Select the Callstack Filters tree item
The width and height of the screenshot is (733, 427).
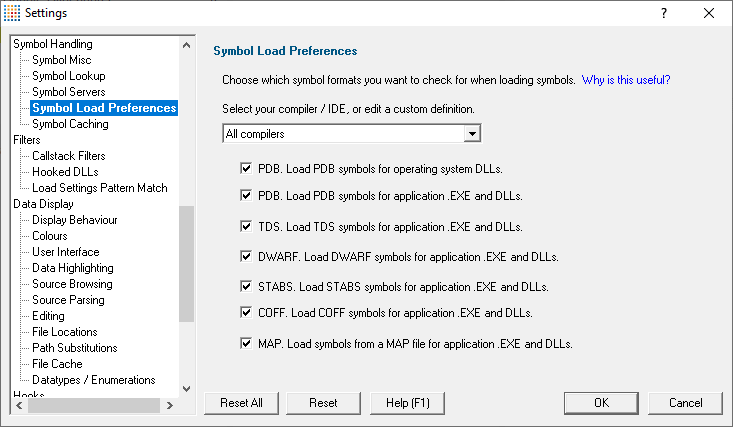pyautogui.click(x=69, y=156)
